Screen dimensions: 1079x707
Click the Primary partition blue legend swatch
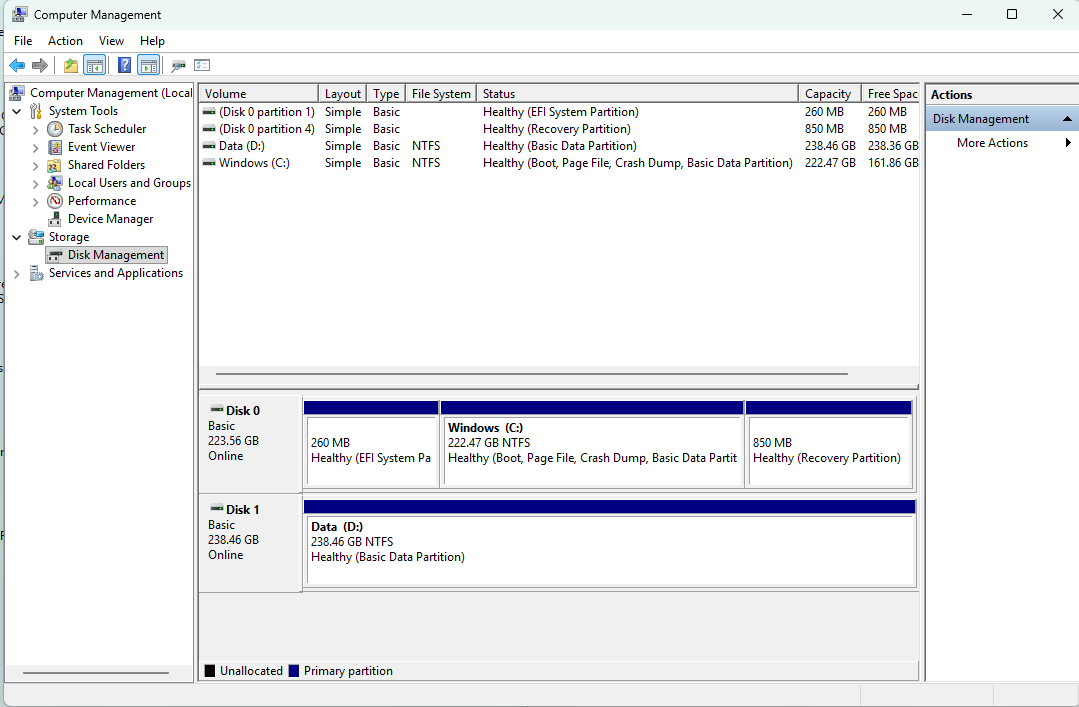tap(294, 671)
